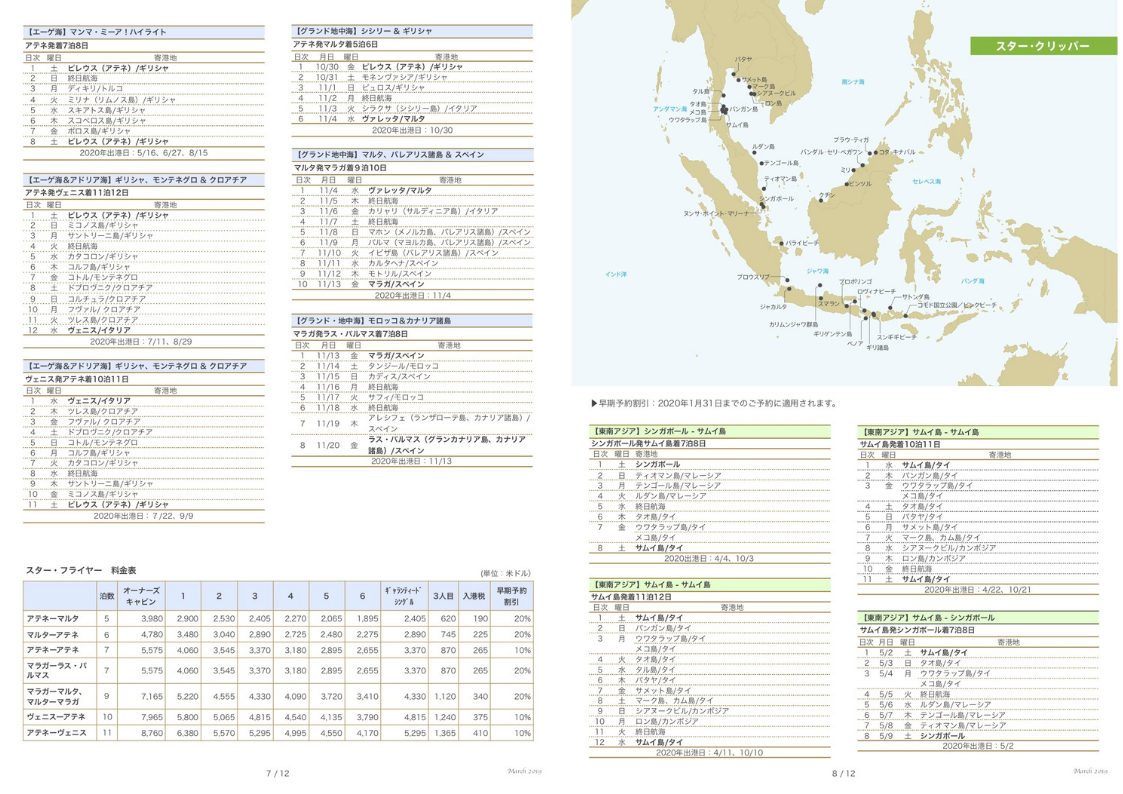Select the '入港税' column header
The image size is (1123, 794).
pyautogui.click(x=473, y=596)
